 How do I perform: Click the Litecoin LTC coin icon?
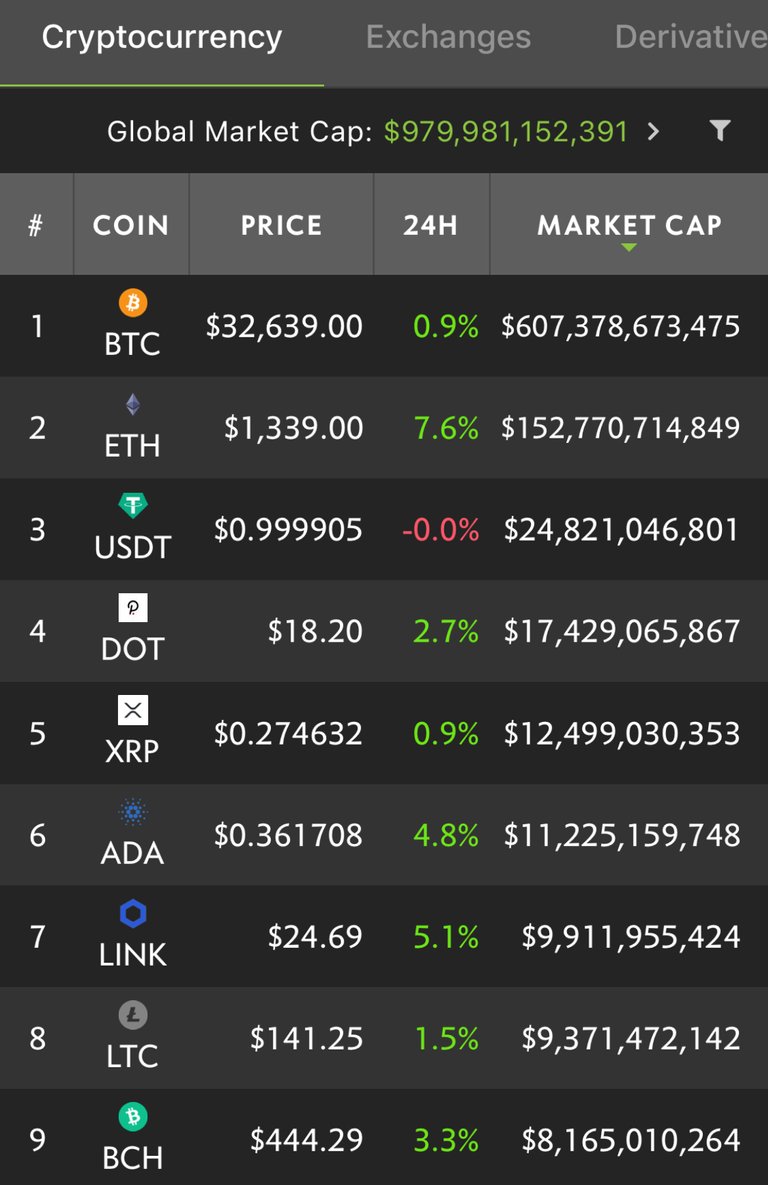click(133, 1015)
